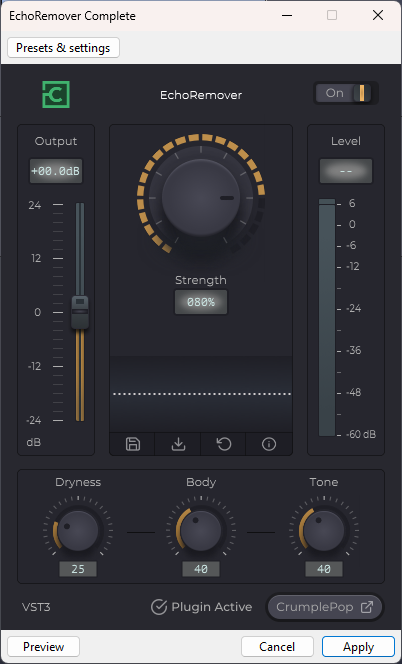Click the Tone knob

click(324, 531)
